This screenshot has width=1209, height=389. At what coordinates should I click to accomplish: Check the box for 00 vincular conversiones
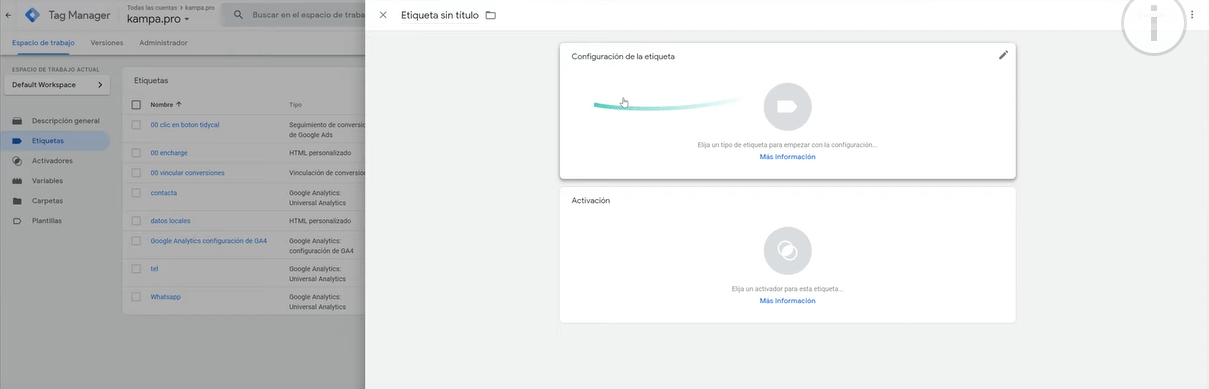tap(136, 173)
